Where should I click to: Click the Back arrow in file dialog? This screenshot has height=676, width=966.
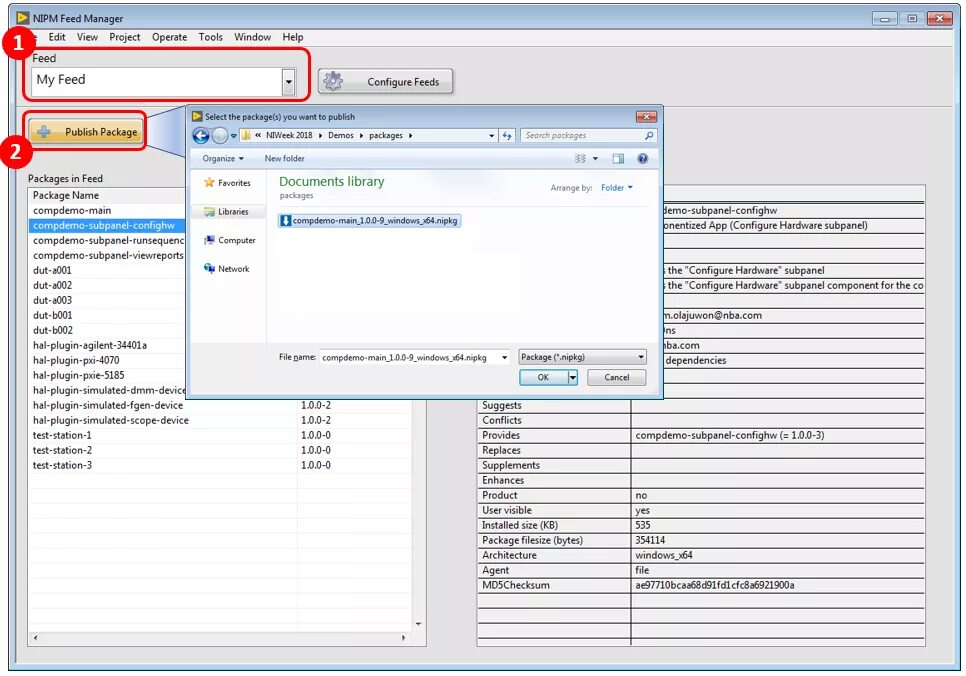click(201, 136)
